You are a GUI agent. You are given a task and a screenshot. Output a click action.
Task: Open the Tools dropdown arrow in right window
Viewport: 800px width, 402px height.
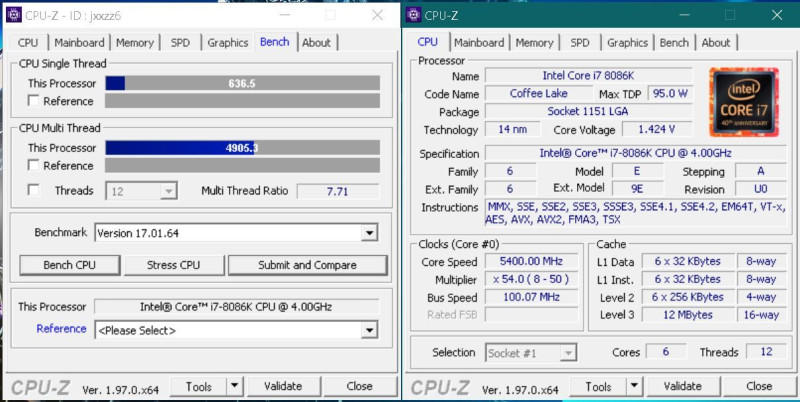click(634, 387)
